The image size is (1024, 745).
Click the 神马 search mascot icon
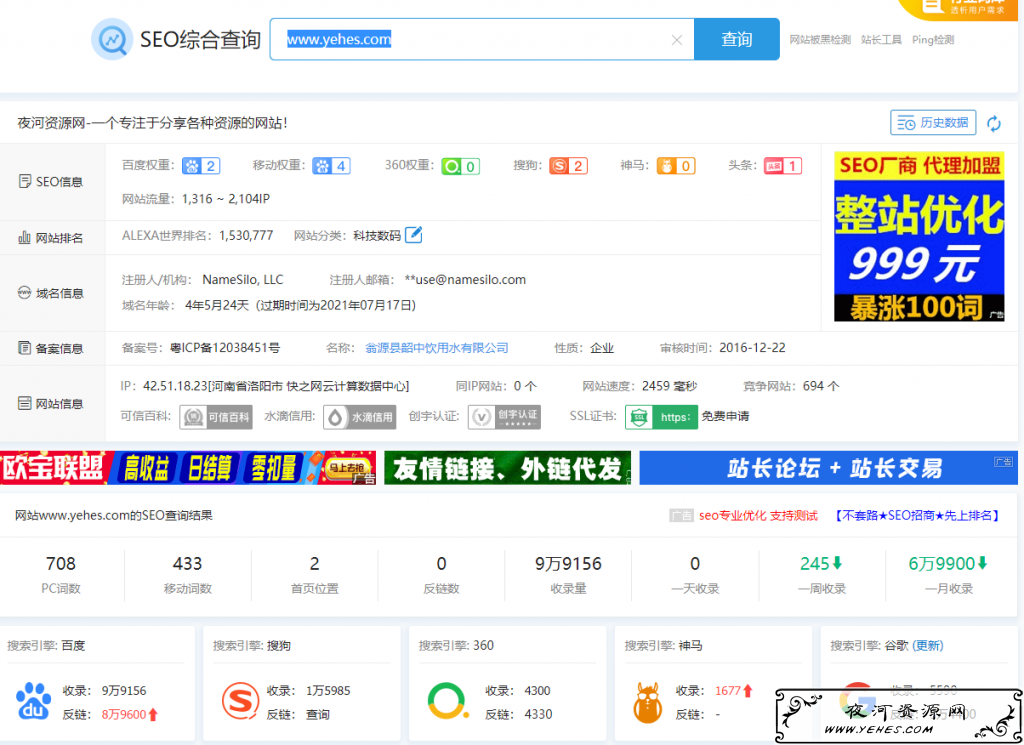pos(648,703)
